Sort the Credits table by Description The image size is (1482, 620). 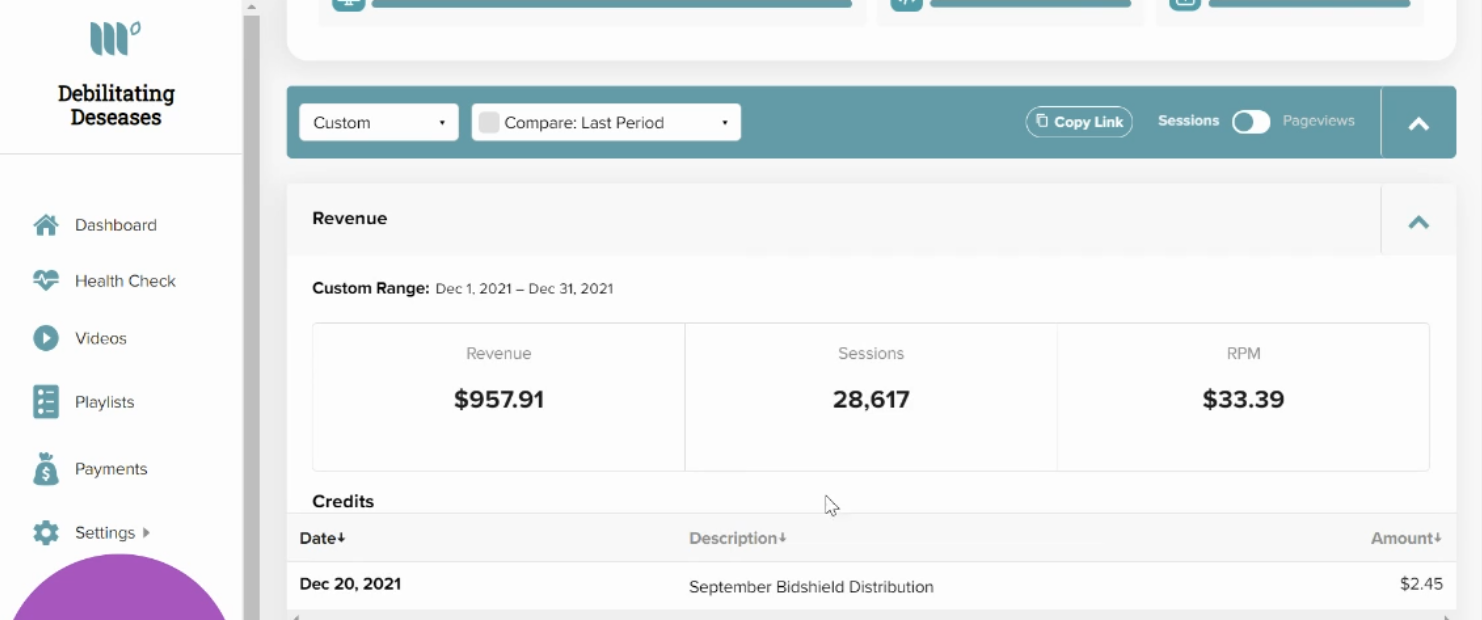click(x=738, y=538)
